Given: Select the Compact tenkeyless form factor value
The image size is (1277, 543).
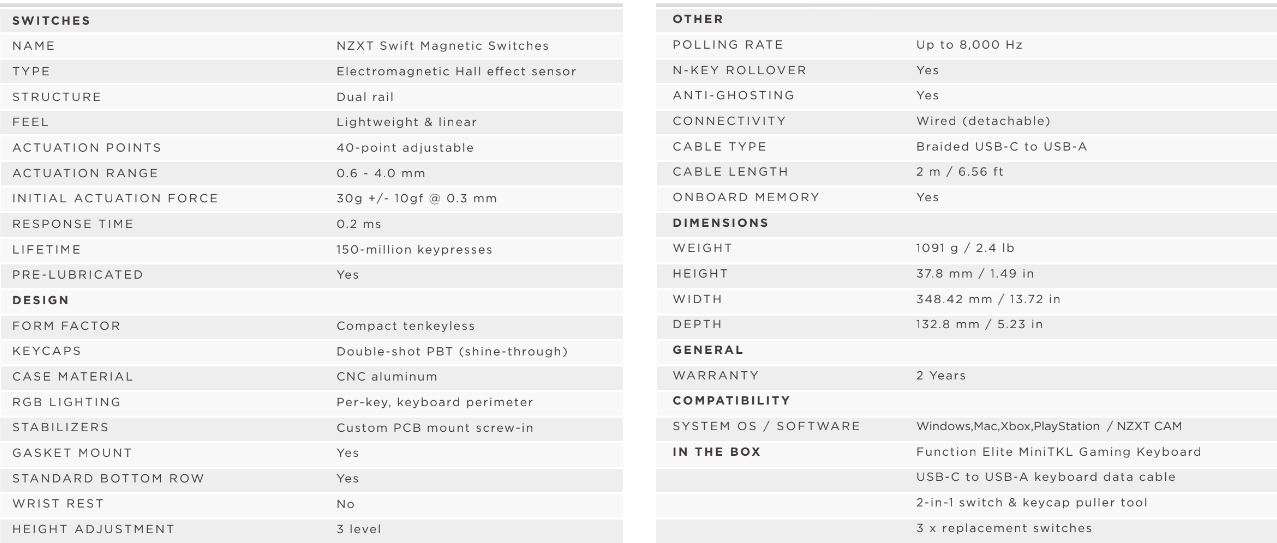Looking at the screenshot, I should [405, 326].
